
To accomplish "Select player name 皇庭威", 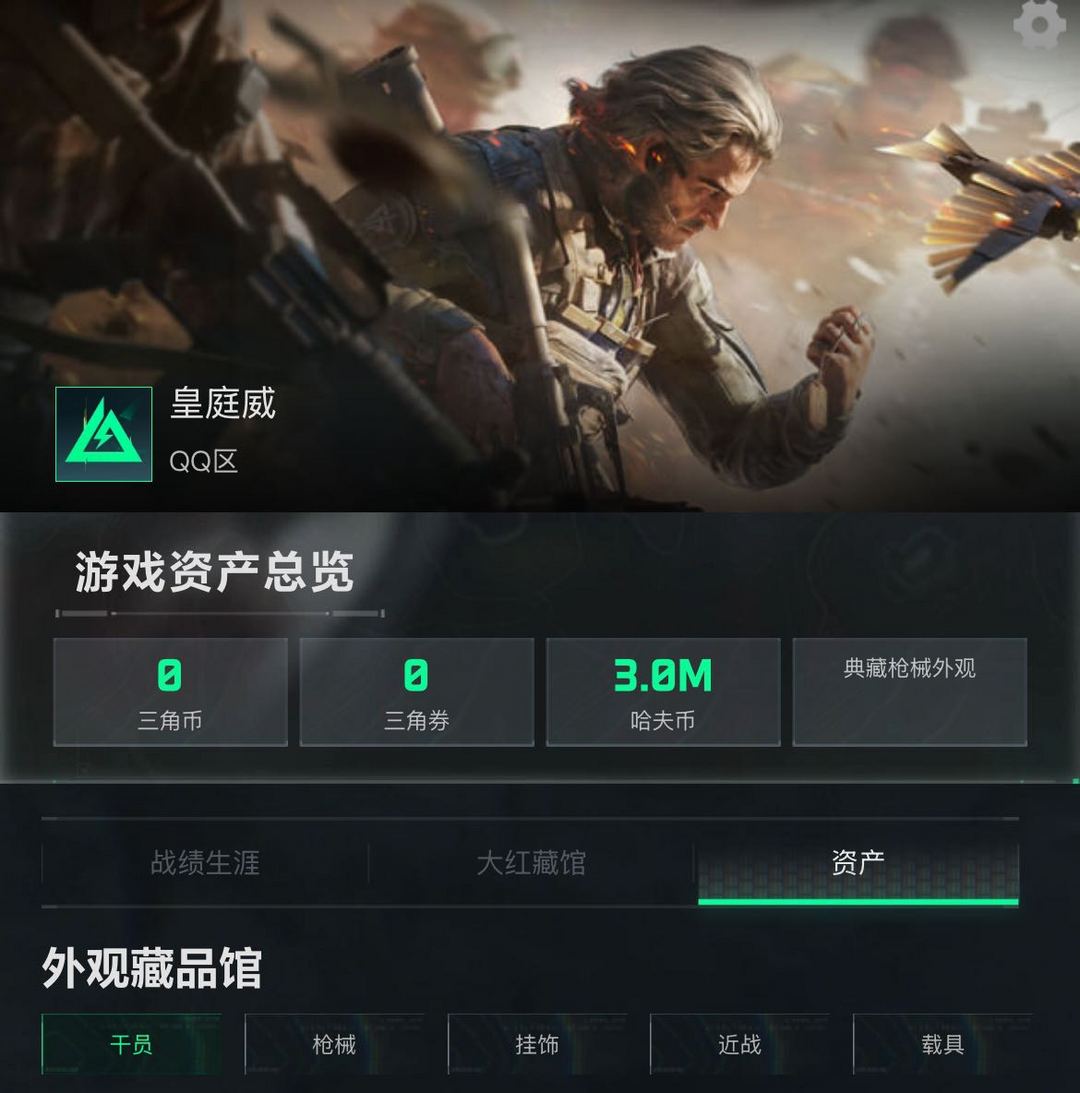I will pos(223,403).
